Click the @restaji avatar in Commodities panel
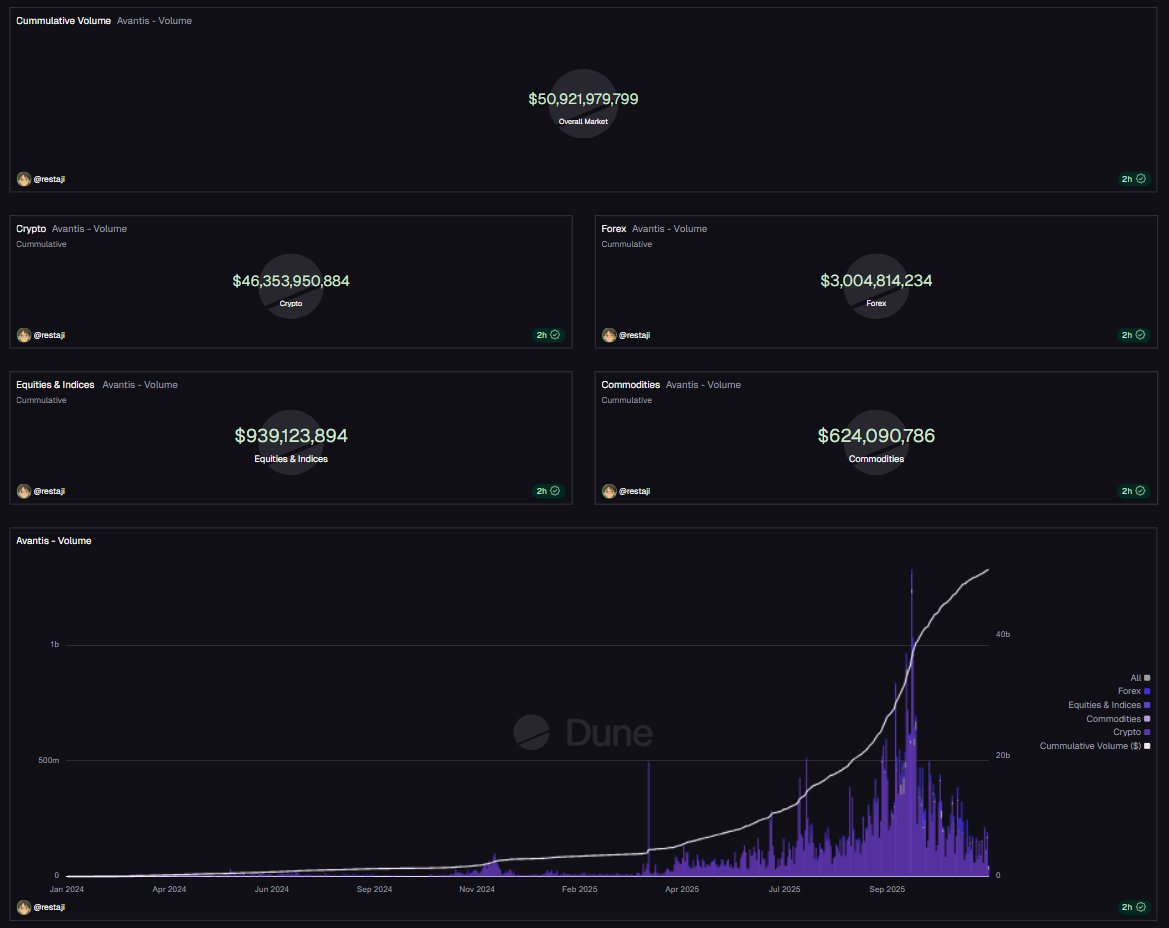Viewport: 1169px width, 928px height. pos(609,490)
